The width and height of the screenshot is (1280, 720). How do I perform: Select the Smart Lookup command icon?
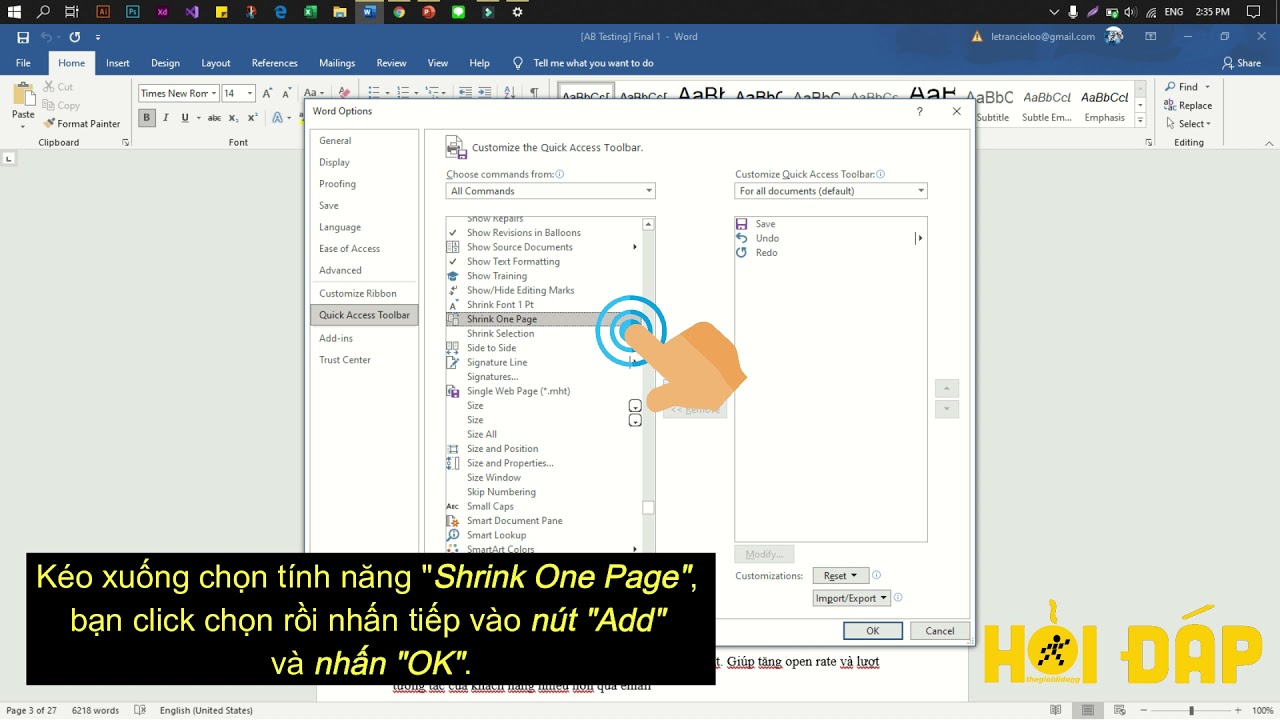click(453, 535)
